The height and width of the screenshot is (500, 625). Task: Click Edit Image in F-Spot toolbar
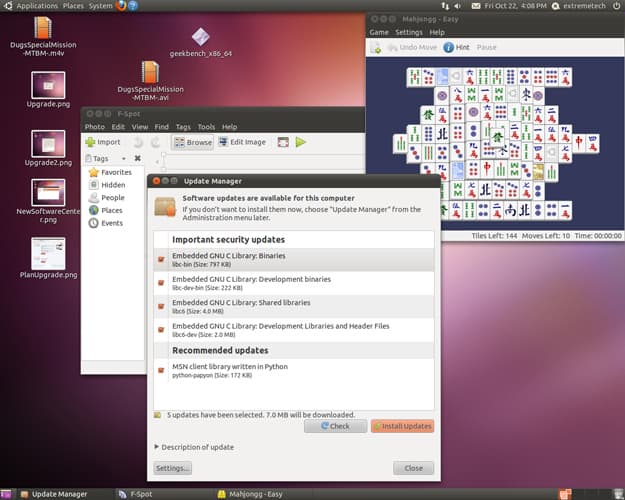[x=242, y=142]
